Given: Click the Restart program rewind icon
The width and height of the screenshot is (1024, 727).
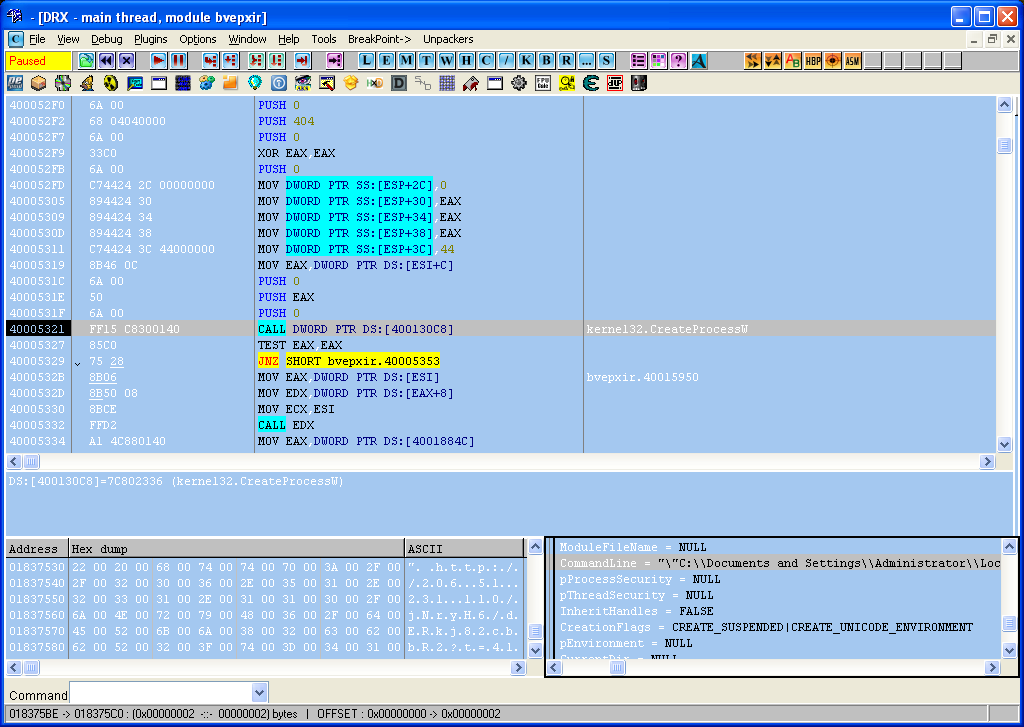Looking at the screenshot, I should click(106, 61).
